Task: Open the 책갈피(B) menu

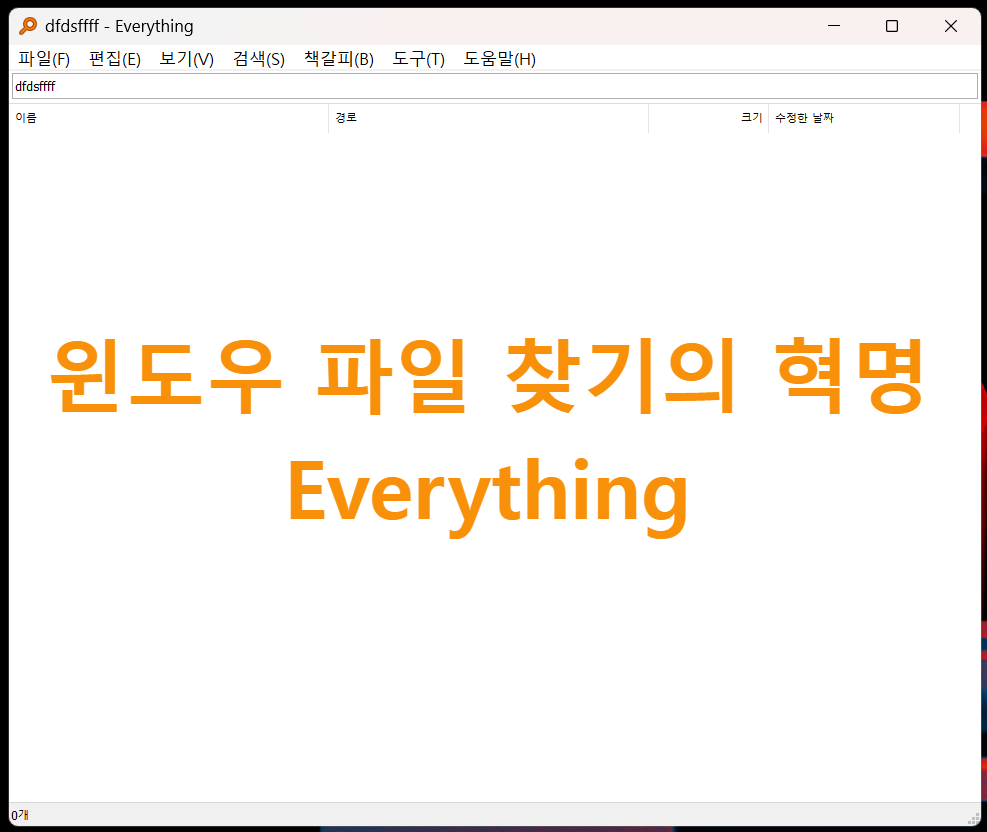Action: [x=339, y=59]
